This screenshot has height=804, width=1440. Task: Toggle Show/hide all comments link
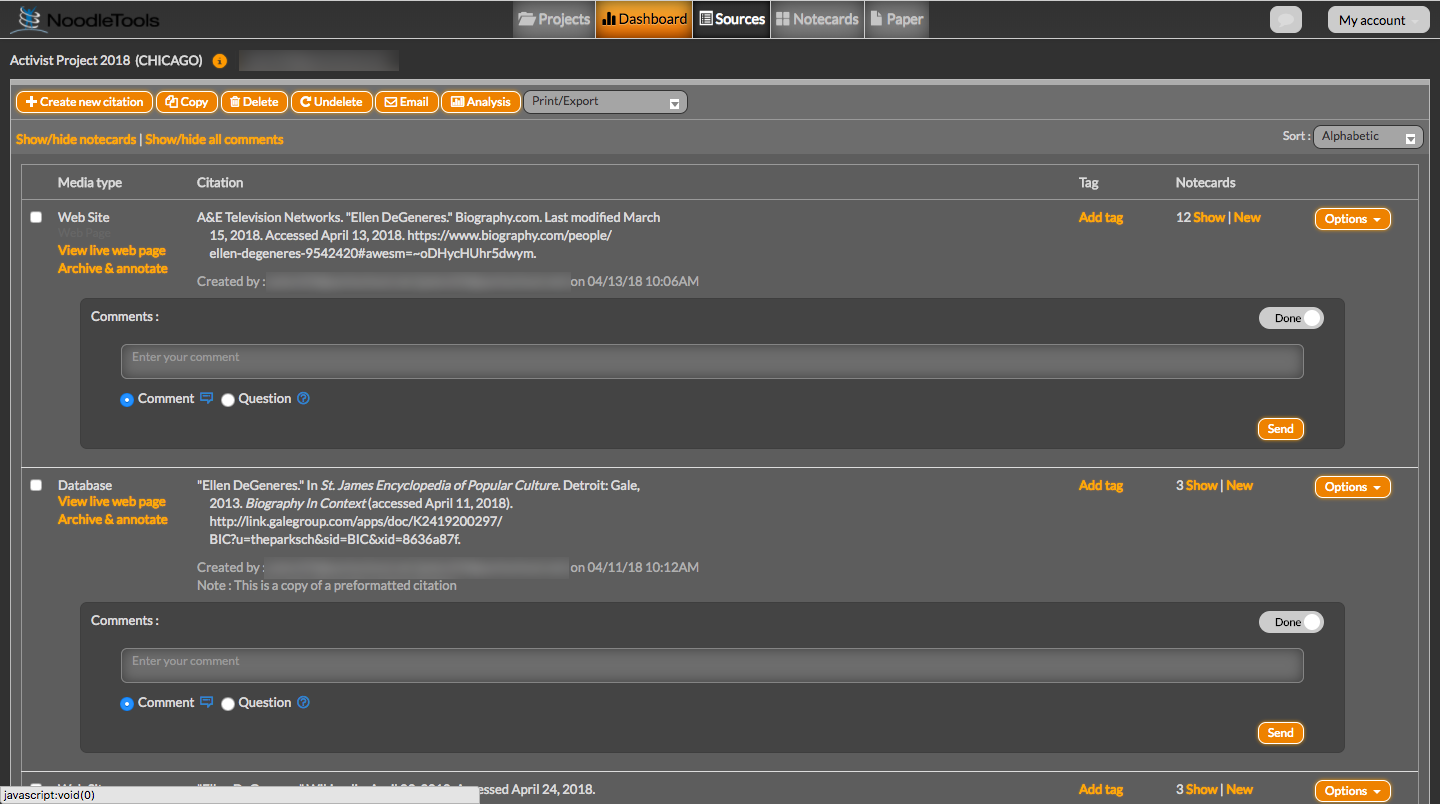214,139
